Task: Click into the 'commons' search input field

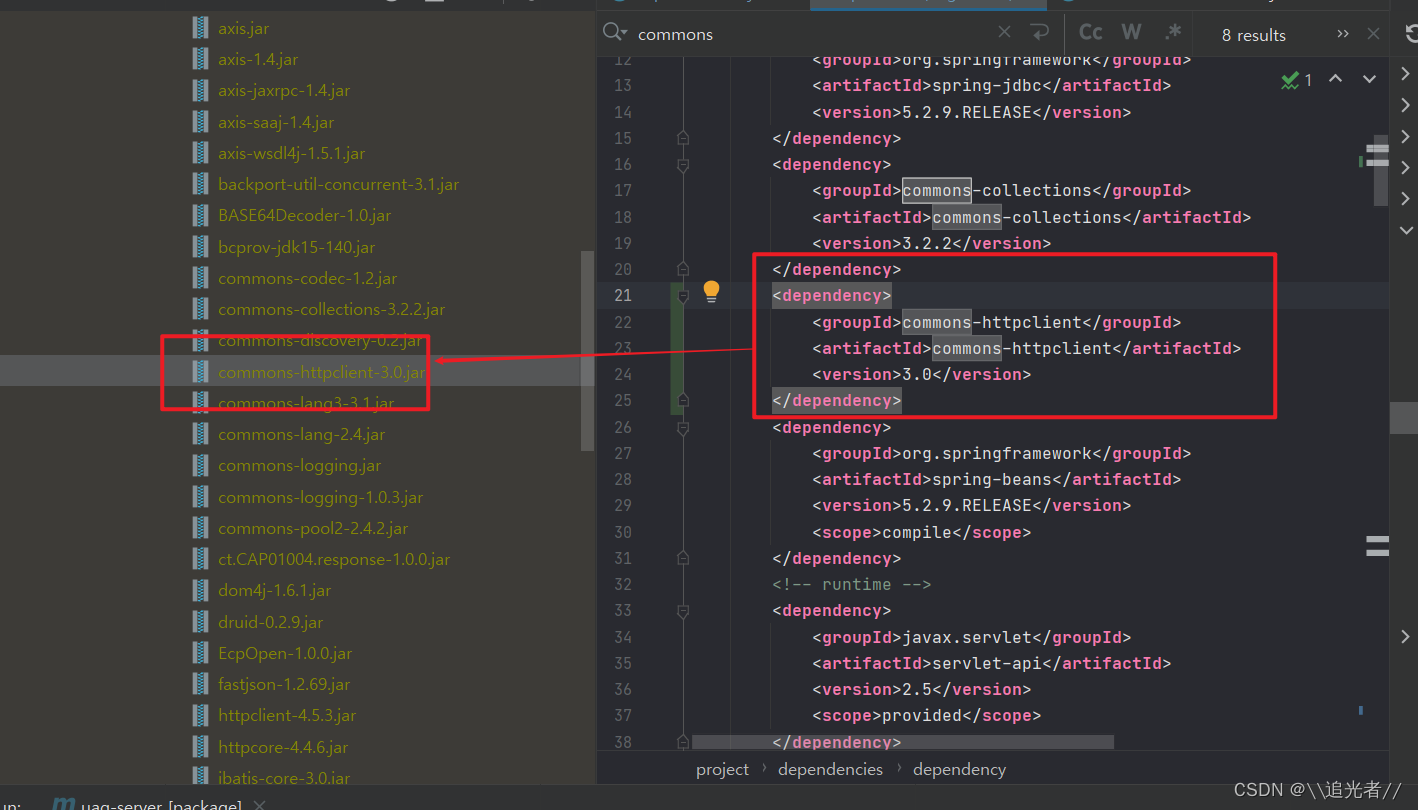Action: tap(810, 34)
